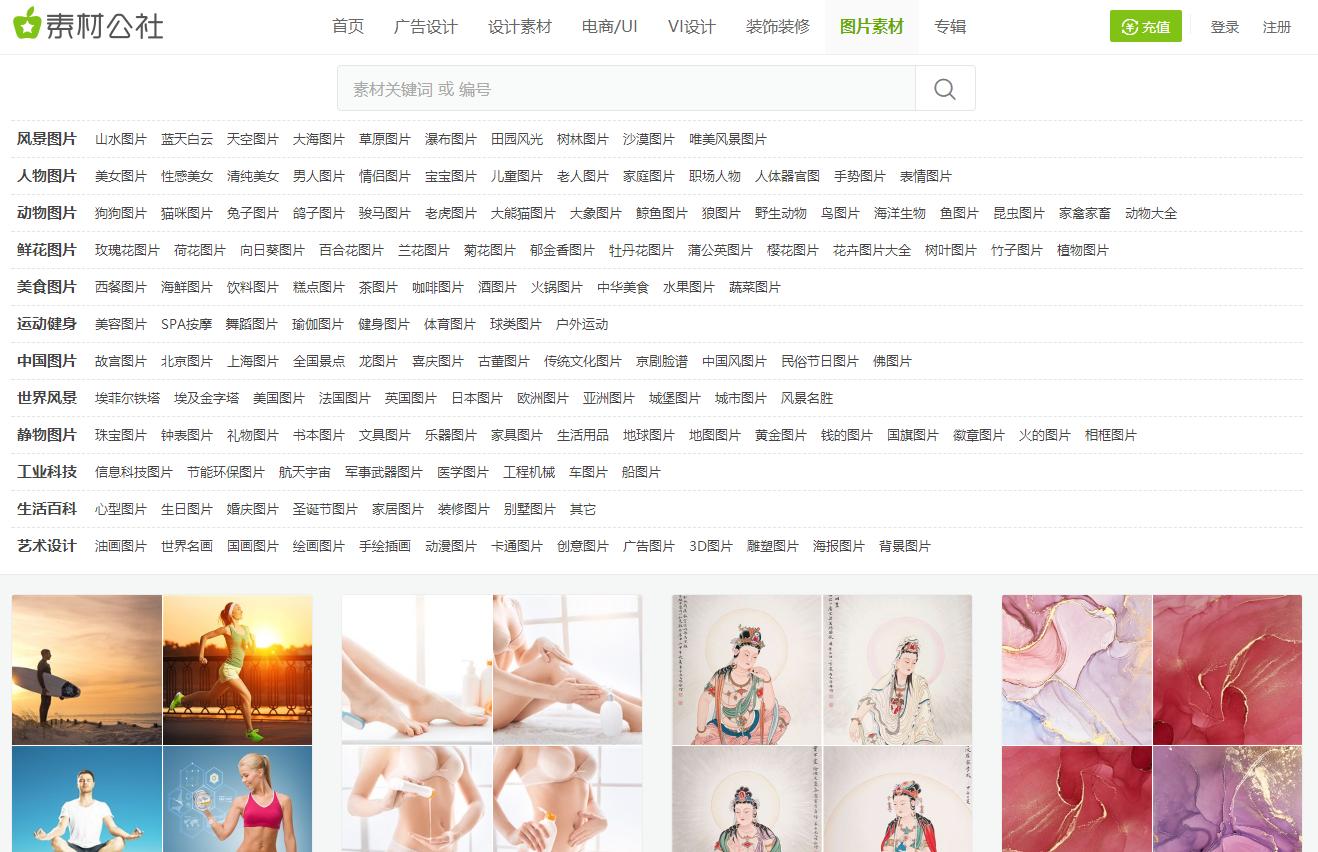The width and height of the screenshot is (1318, 852).
Task: Open the 专辑 menu item
Action: [x=948, y=27]
